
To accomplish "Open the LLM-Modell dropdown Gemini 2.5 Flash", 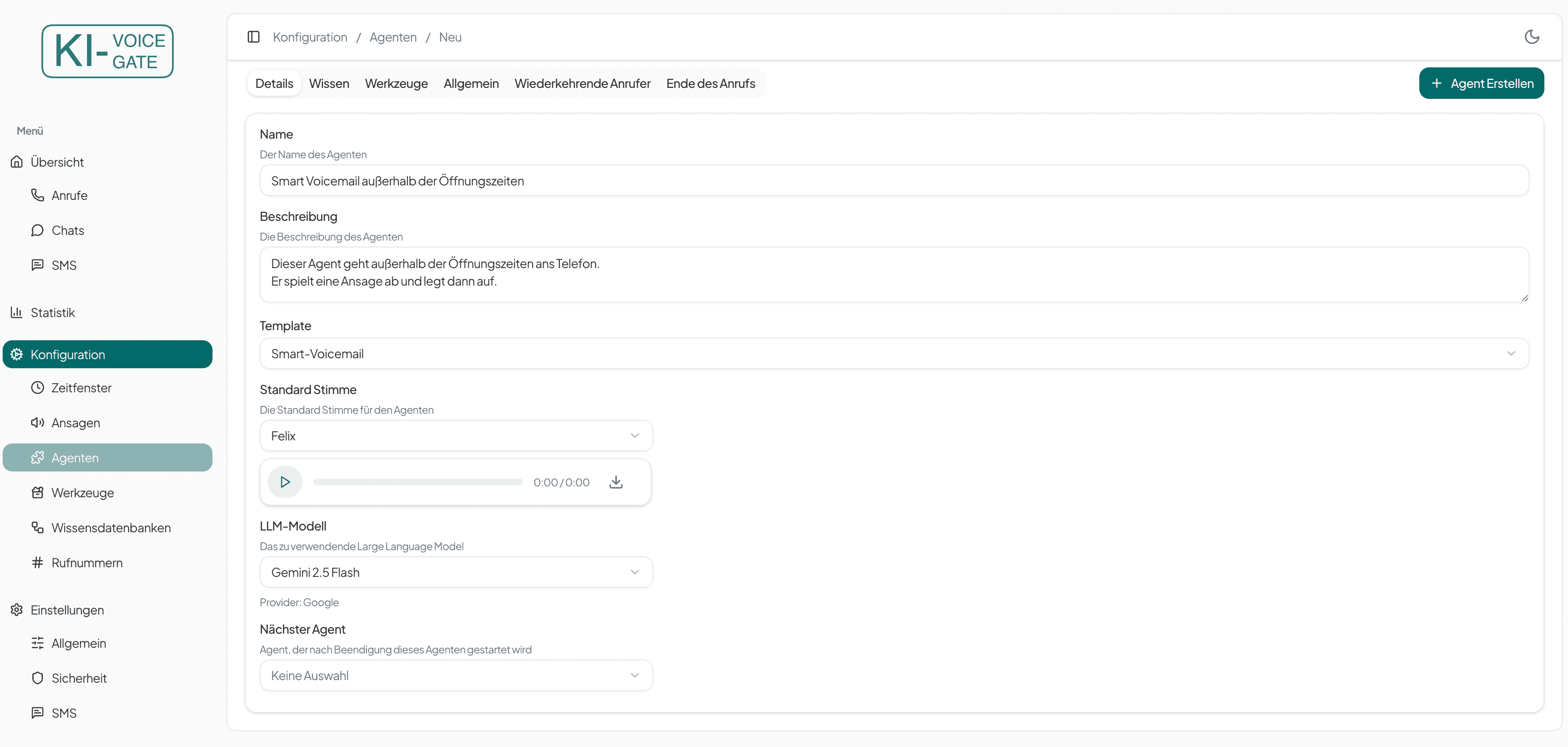I will (x=456, y=572).
